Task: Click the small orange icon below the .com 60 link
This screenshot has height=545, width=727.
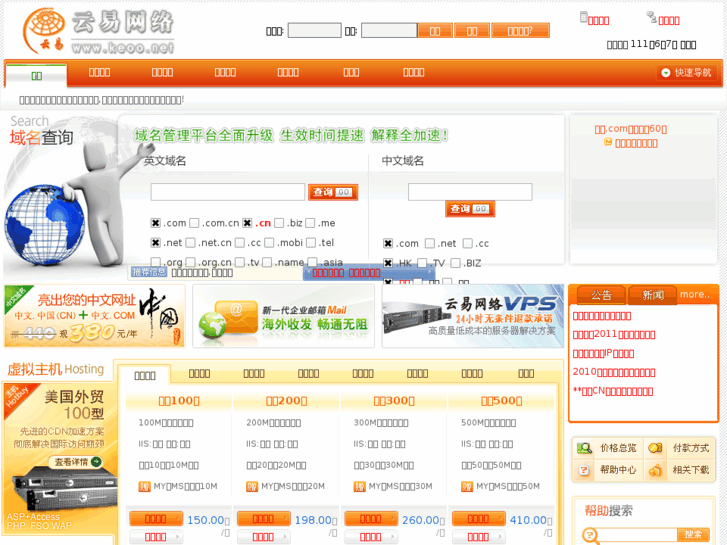Action: pos(608,142)
